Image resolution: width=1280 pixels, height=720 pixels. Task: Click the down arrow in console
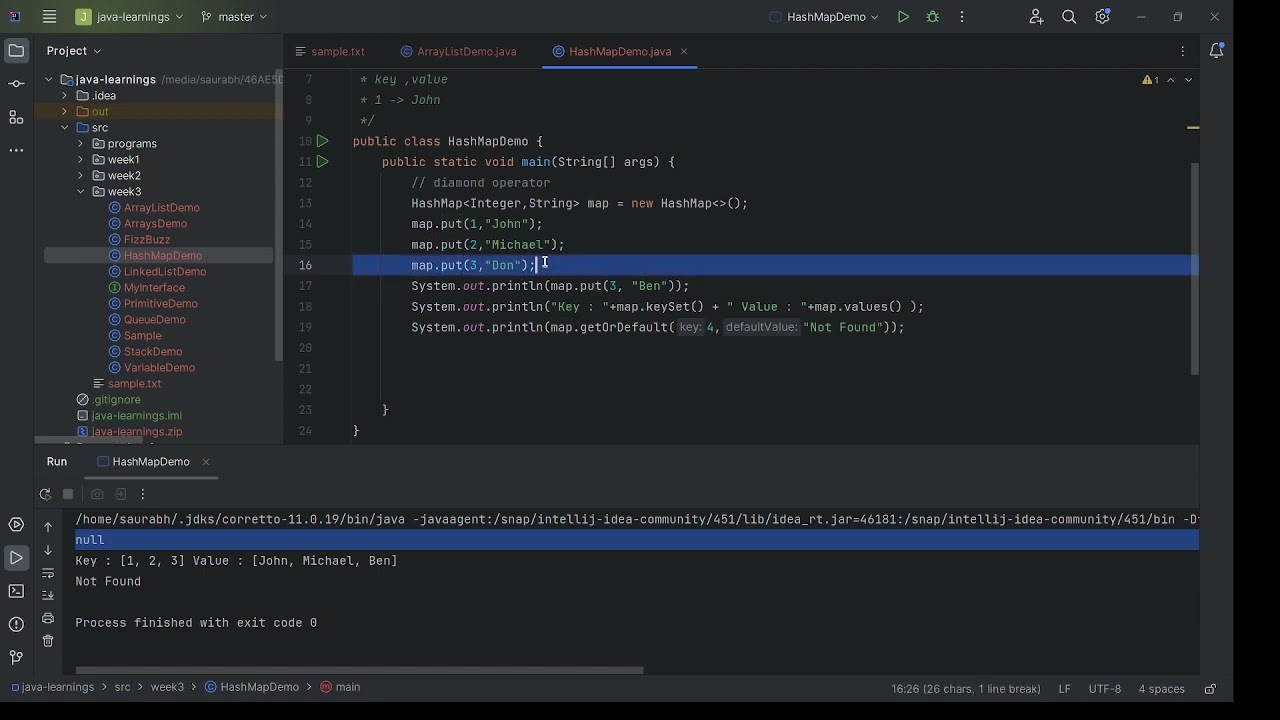tap(47, 550)
